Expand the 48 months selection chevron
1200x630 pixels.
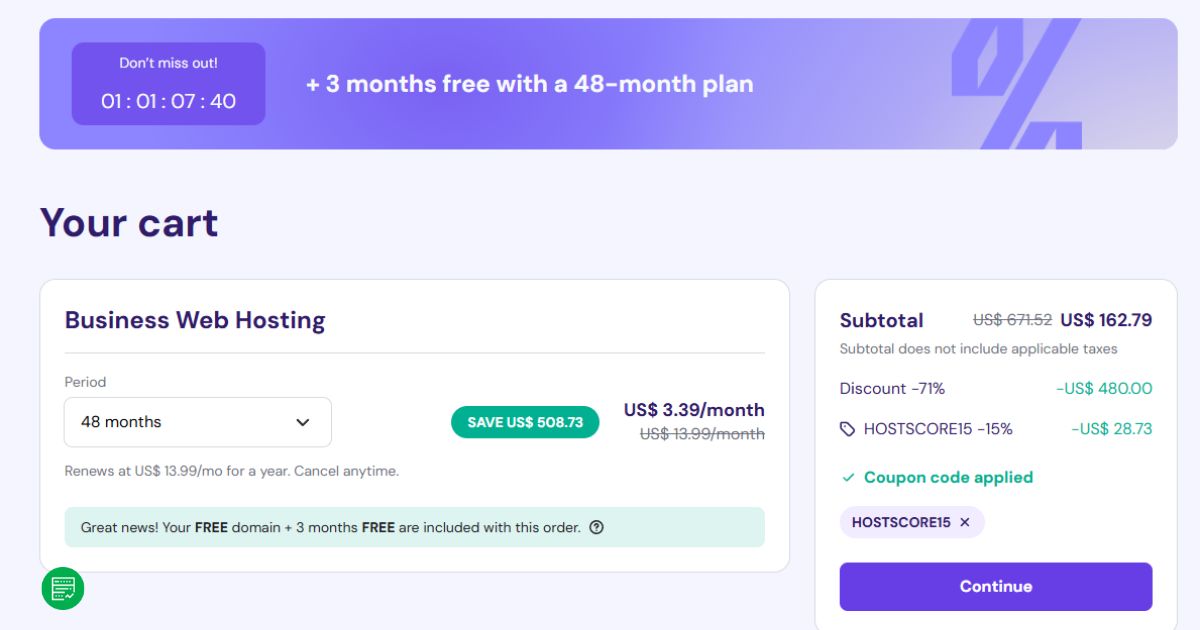click(x=302, y=422)
